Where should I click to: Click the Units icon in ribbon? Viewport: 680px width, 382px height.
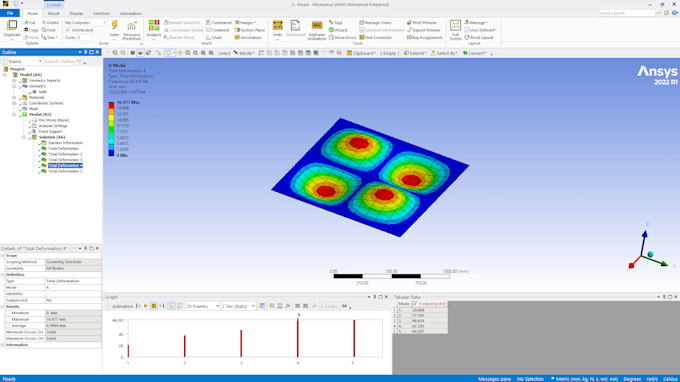pyautogui.click(x=278, y=29)
